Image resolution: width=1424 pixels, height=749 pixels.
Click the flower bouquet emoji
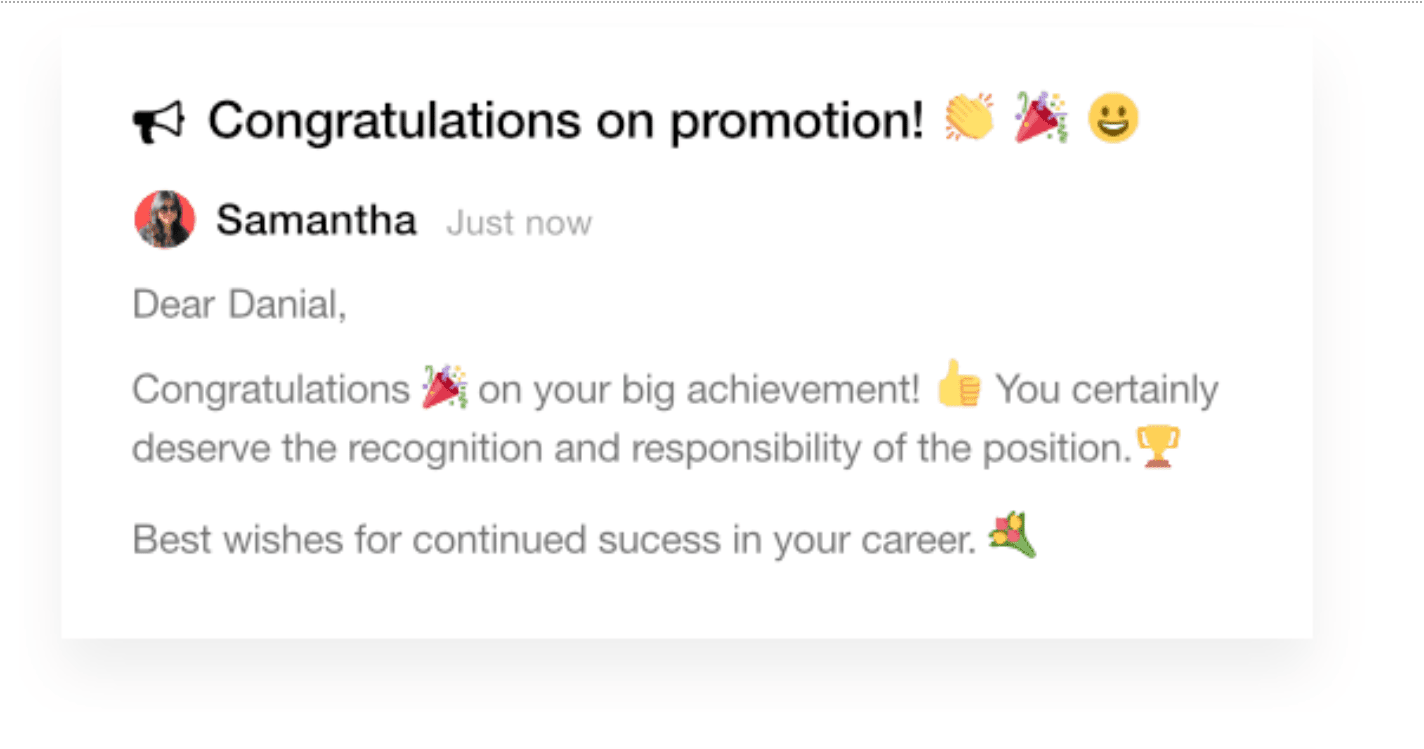click(x=1012, y=535)
